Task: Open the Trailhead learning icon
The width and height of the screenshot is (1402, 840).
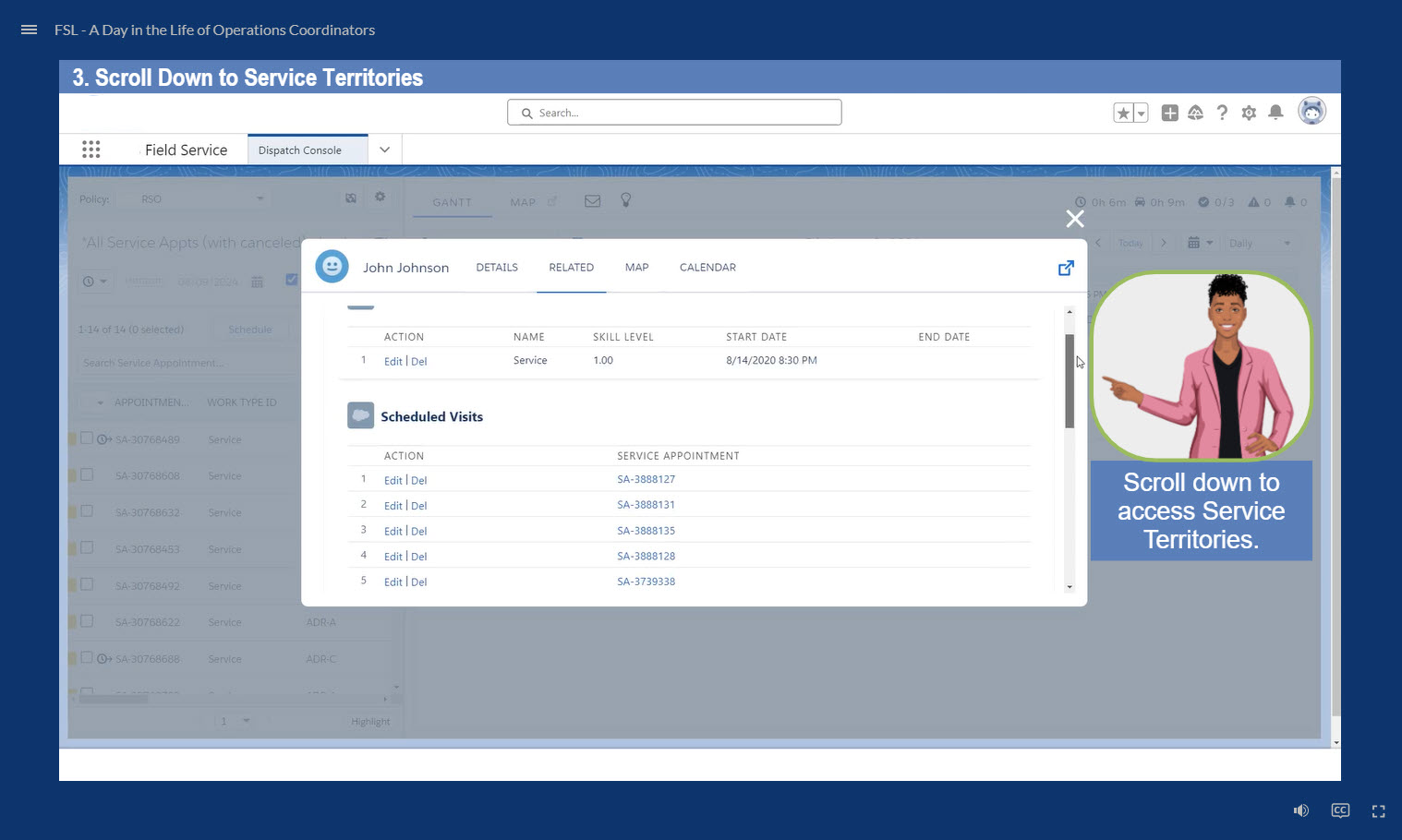Action: [x=1196, y=112]
